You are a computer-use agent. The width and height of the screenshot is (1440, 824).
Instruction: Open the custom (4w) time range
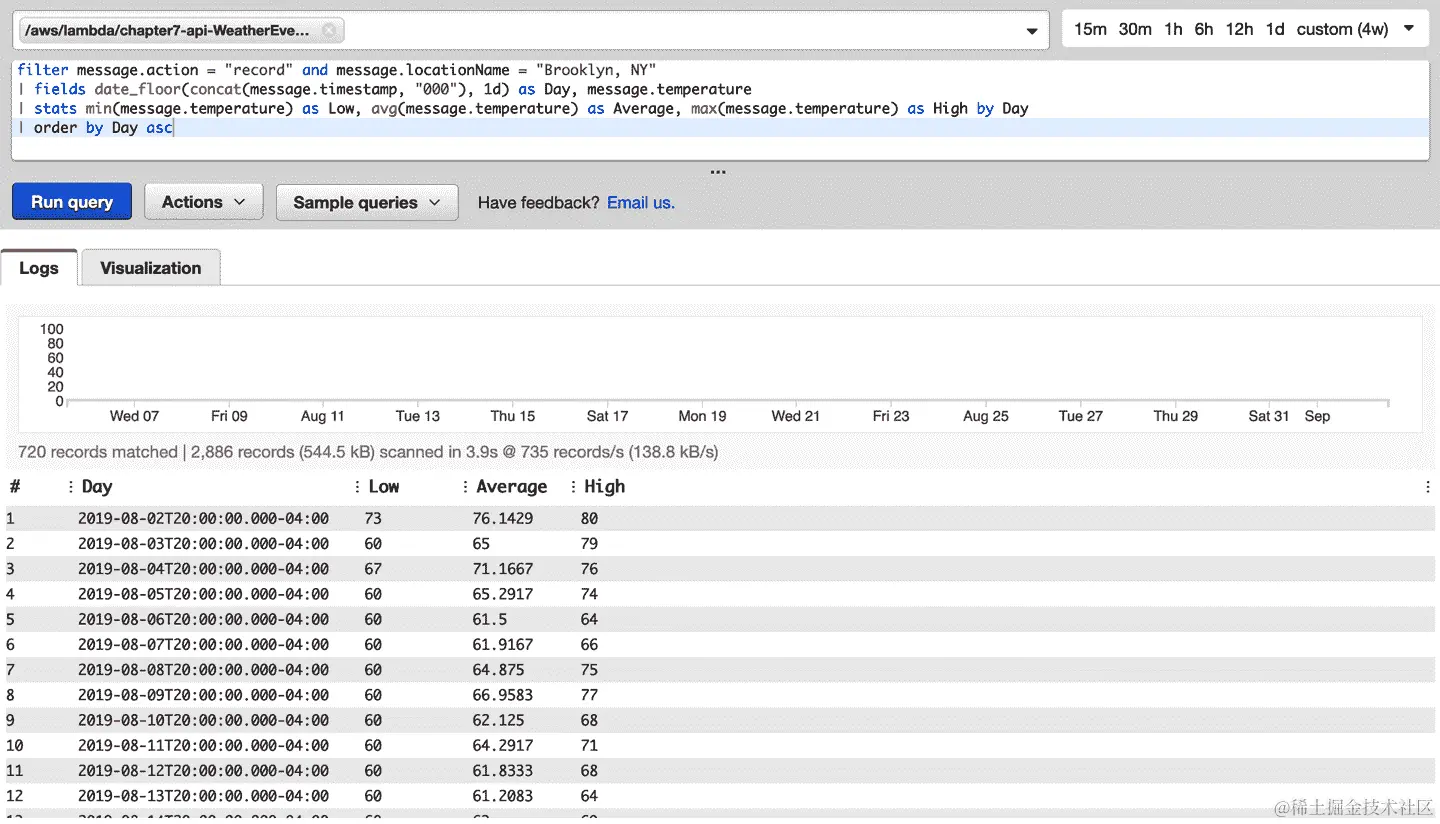click(1343, 29)
